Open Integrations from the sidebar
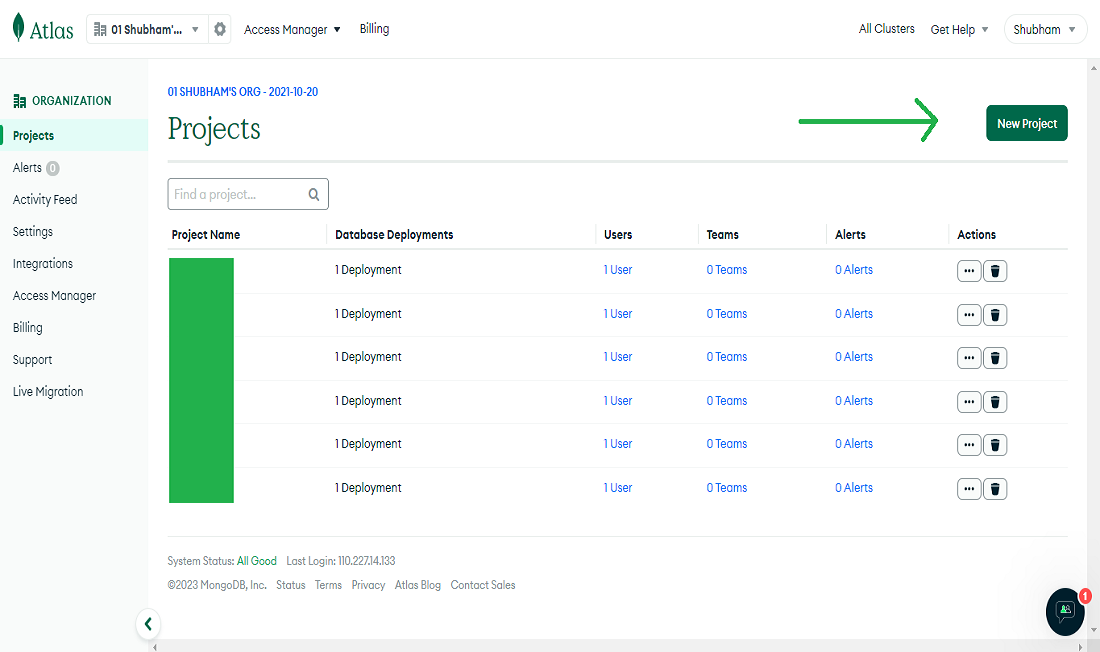 [43, 264]
